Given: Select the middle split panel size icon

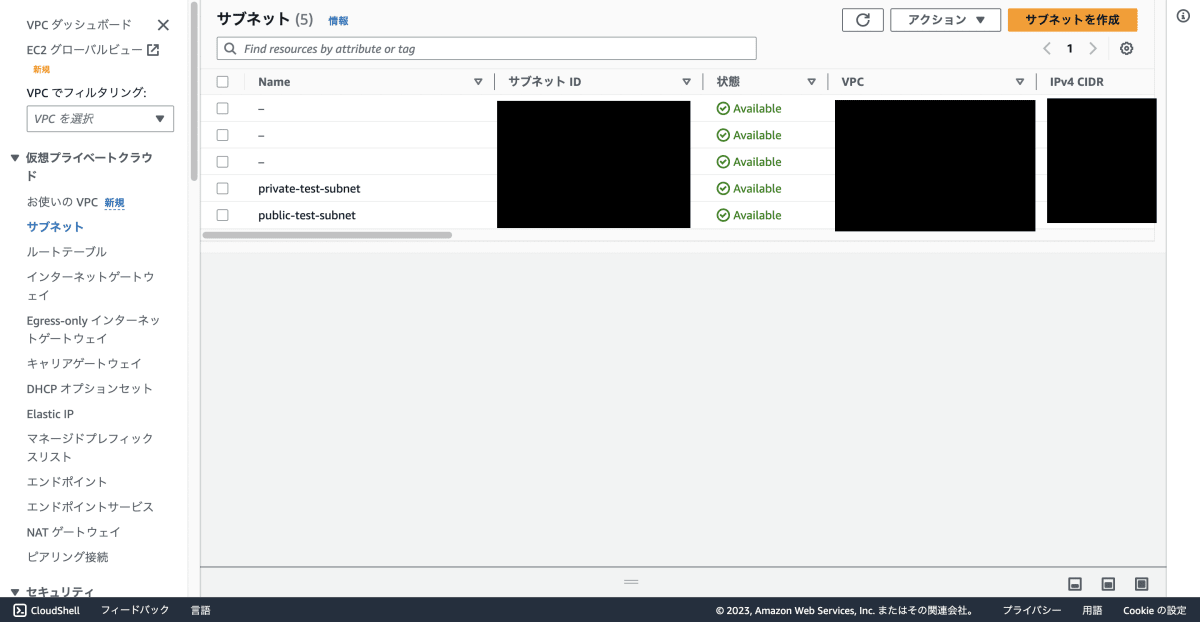Looking at the screenshot, I should click(x=1108, y=584).
